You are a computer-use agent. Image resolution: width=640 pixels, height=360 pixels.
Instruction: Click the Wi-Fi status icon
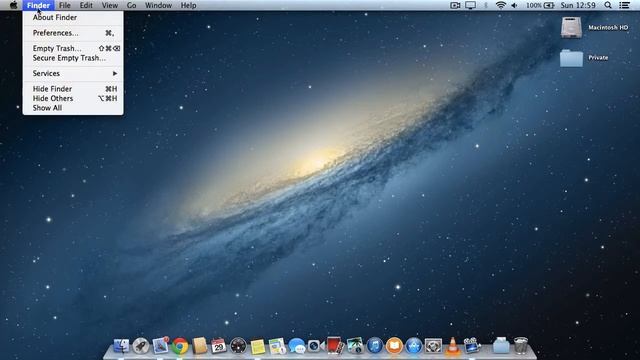click(501, 5)
